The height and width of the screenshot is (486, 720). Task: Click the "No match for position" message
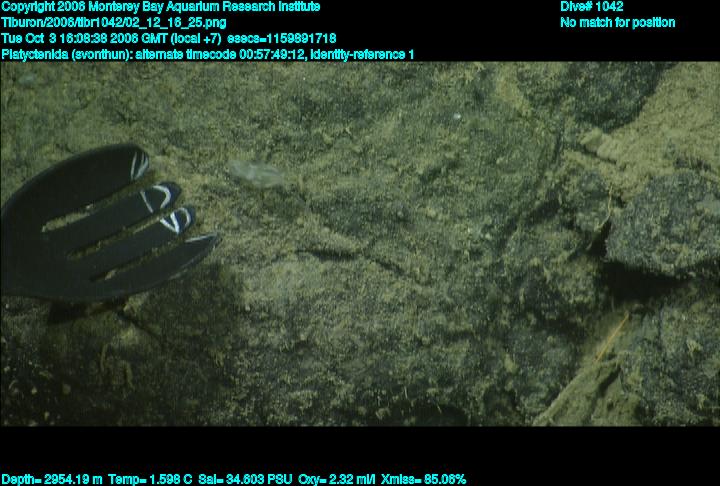click(617, 22)
